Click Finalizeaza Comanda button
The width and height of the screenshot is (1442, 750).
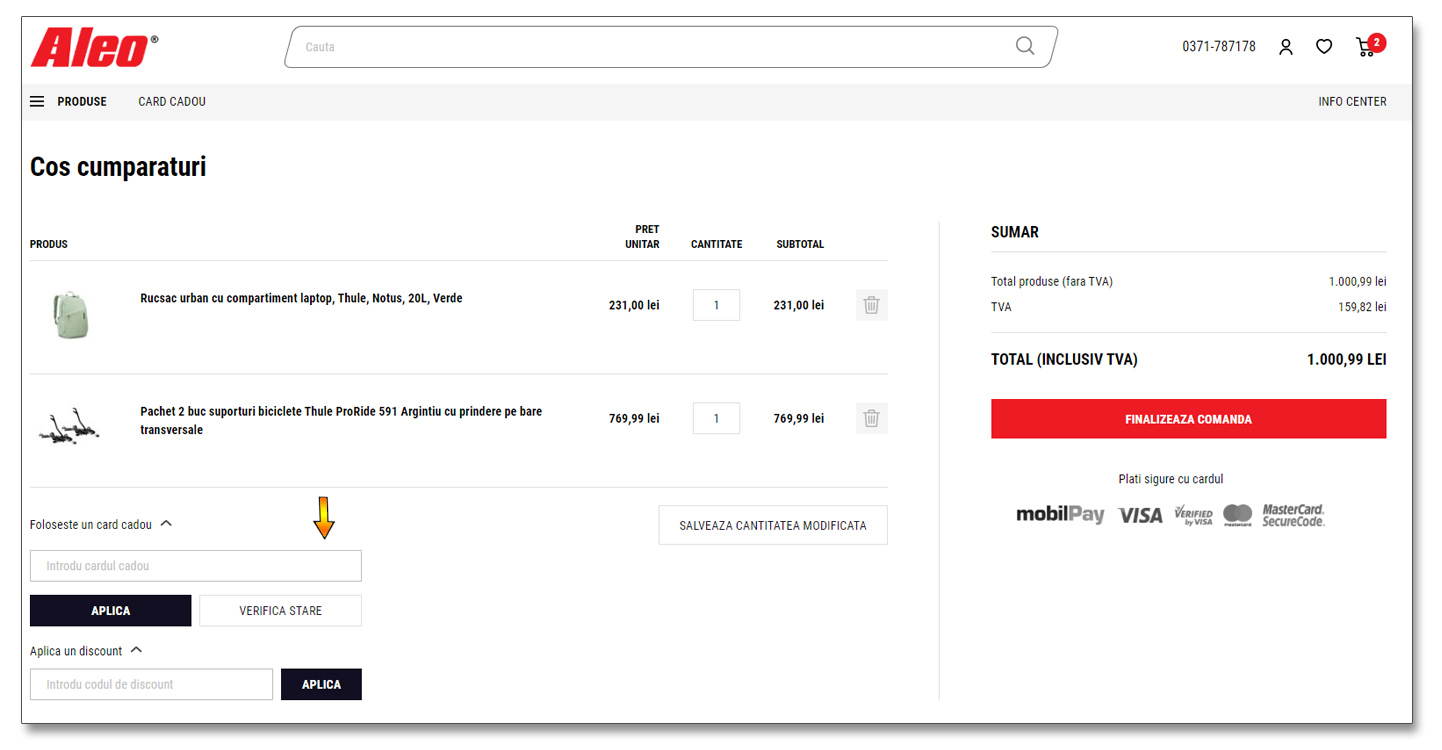pos(1188,419)
